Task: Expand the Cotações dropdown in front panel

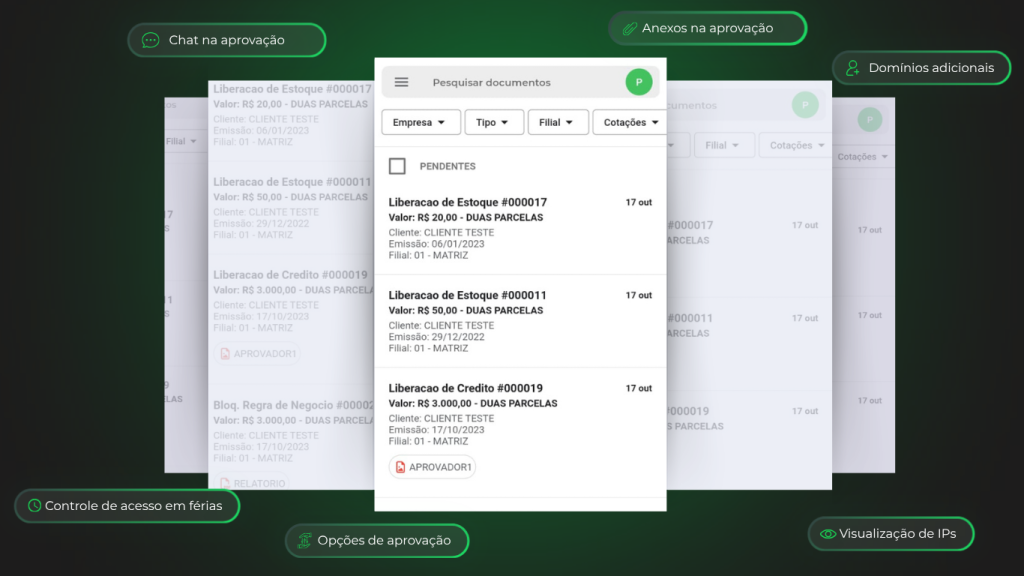Action: coord(630,122)
